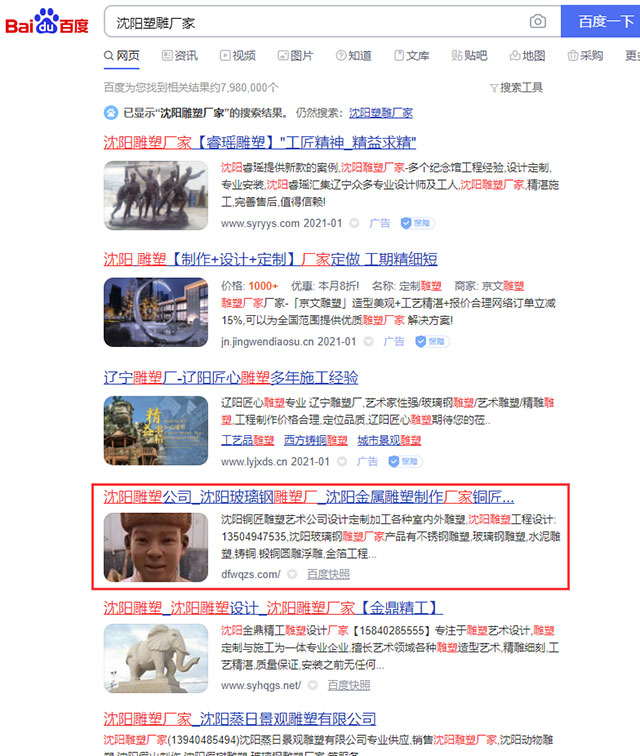Open the 图片 tab
This screenshot has width=640, height=756.
point(294,56)
